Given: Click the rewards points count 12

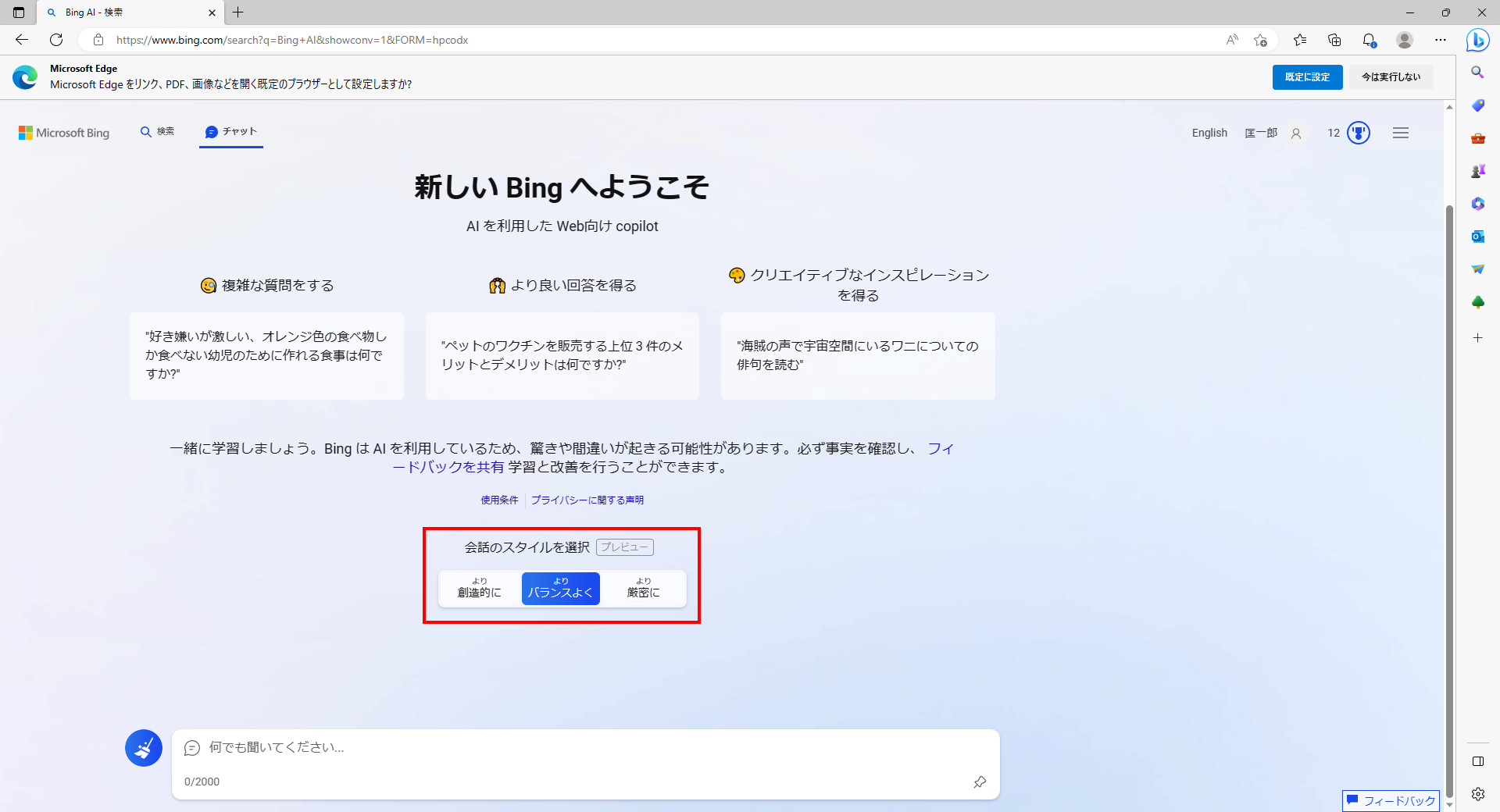Looking at the screenshot, I should (x=1334, y=133).
